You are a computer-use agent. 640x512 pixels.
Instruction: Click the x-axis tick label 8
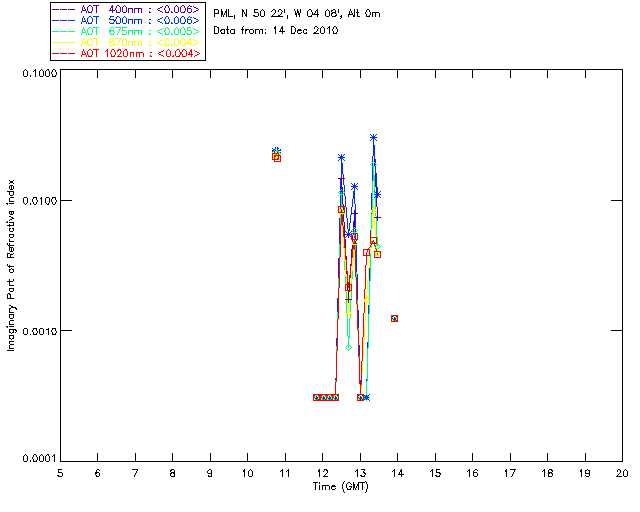click(x=173, y=473)
